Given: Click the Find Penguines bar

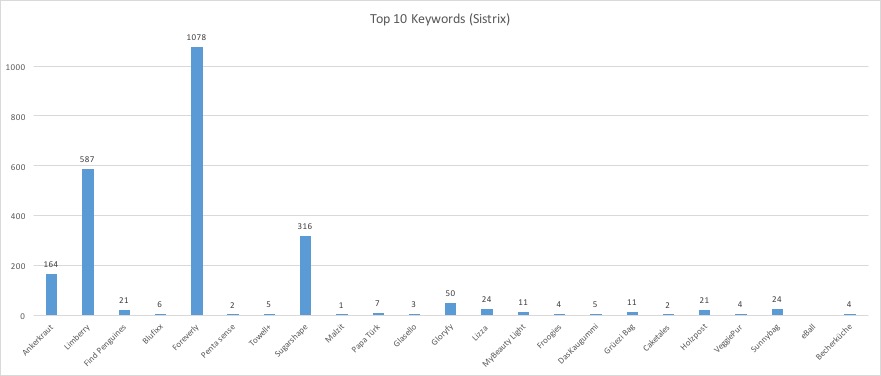Looking at the screenshot, I should [124, 312].
